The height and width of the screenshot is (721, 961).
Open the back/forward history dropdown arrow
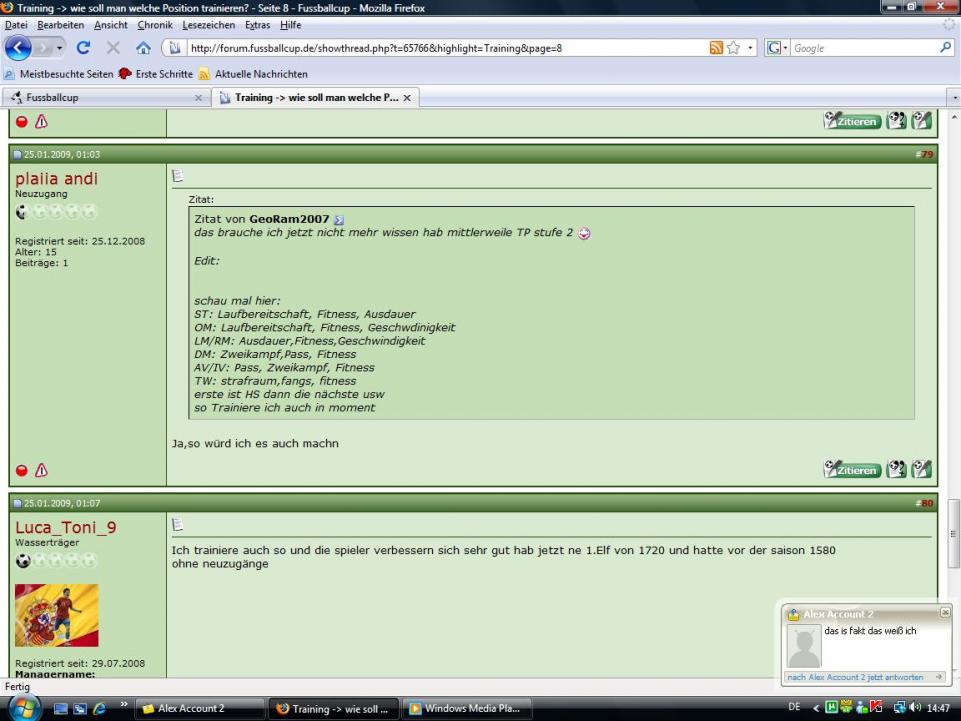(x=61, y=48)
